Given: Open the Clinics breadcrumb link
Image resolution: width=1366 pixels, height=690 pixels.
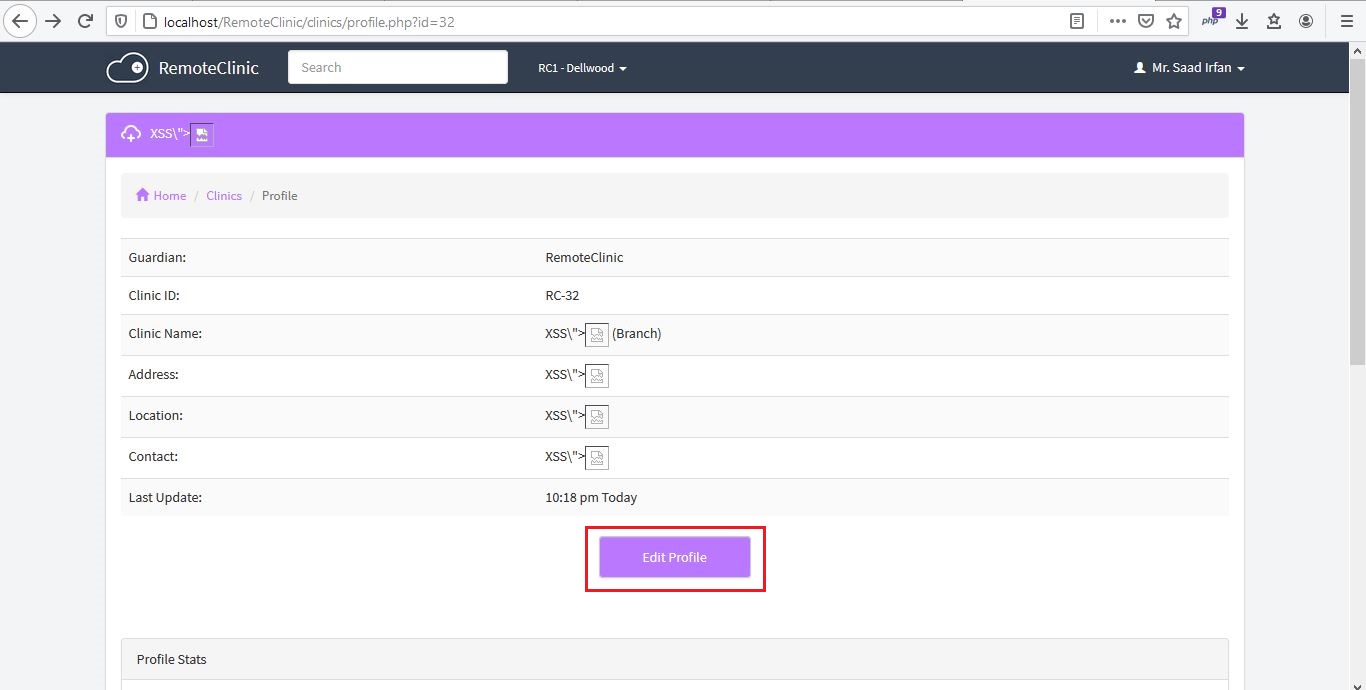Looking at the screenshot, I should (x=224, y=196).
